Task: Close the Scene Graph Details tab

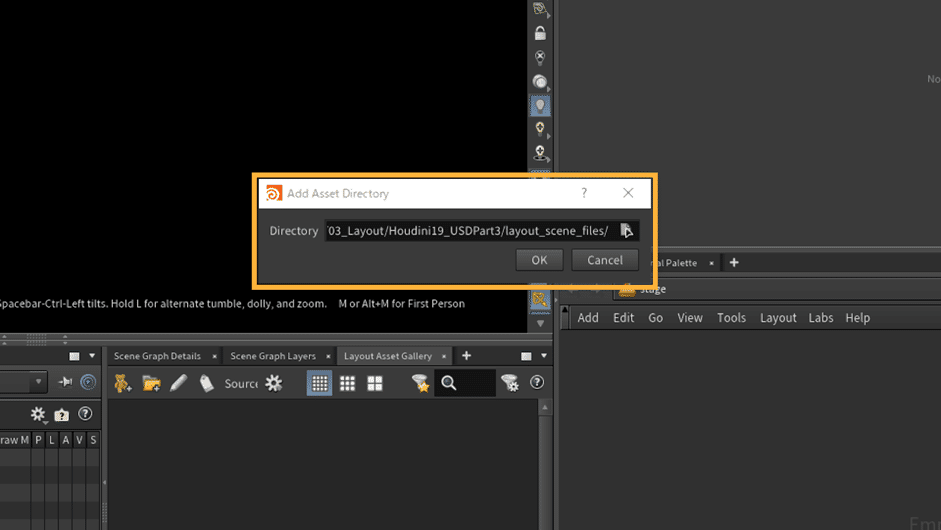Action: pos(214,357)
